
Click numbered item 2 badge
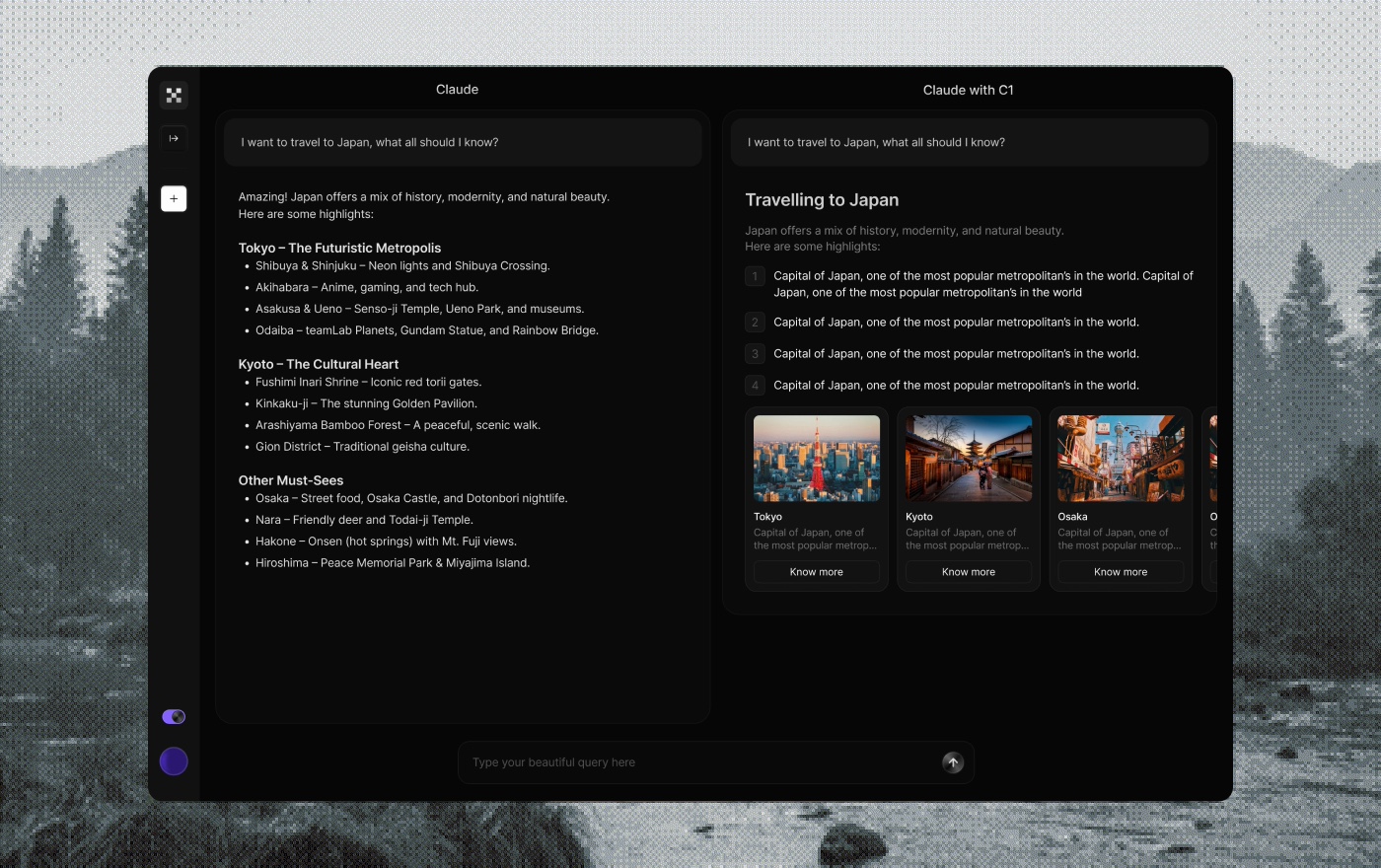point(755,322)
